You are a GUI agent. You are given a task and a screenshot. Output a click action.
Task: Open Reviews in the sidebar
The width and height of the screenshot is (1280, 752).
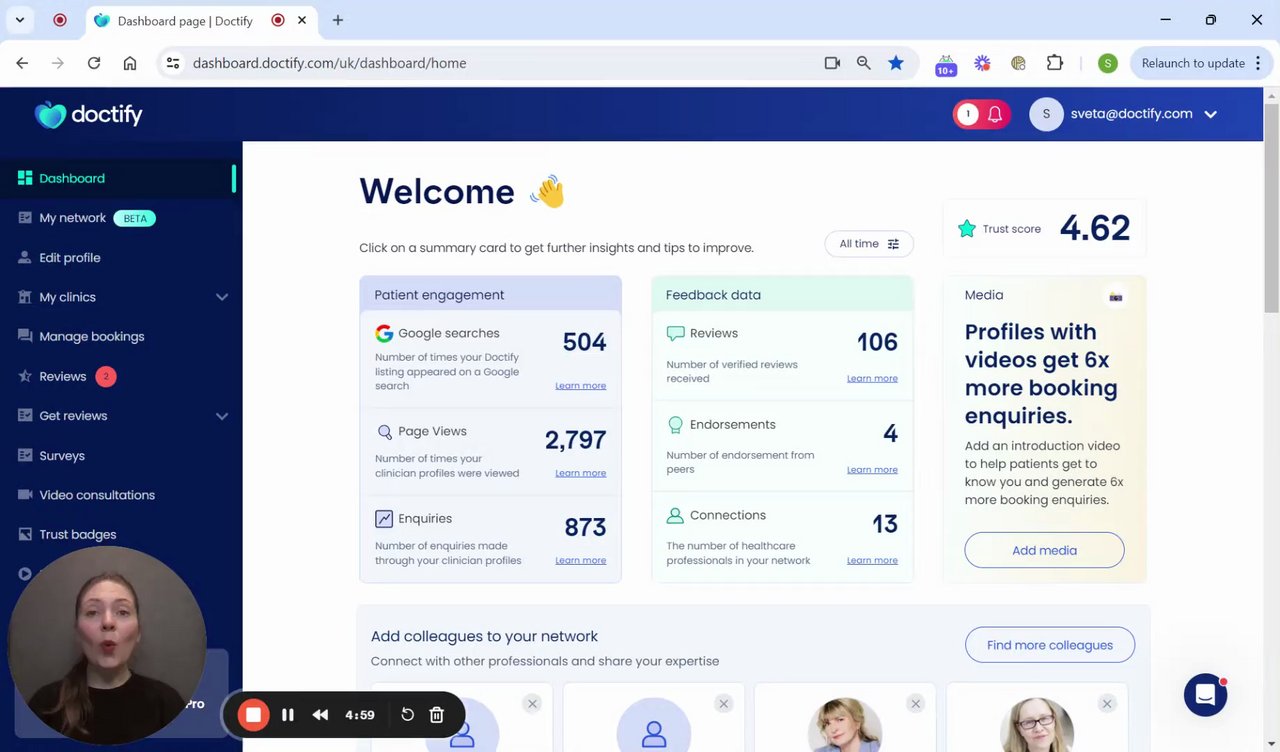coord(63,376)
